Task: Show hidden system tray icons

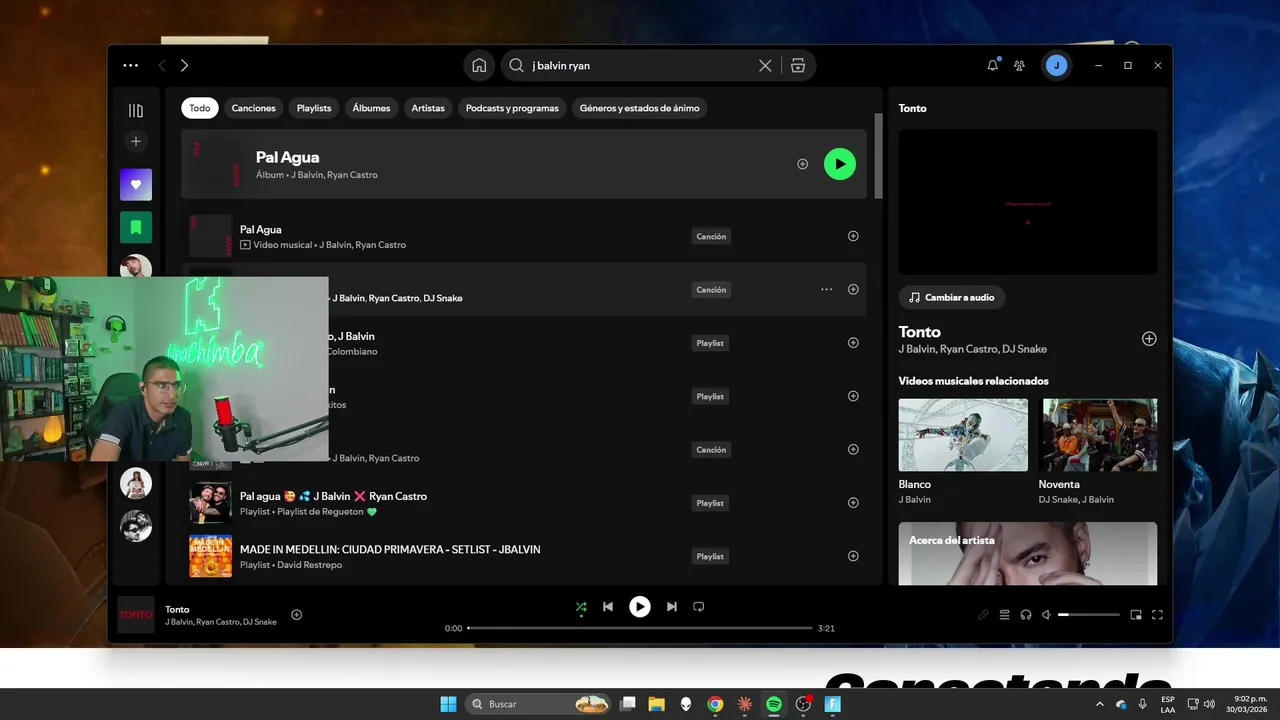Action: 1099,704
